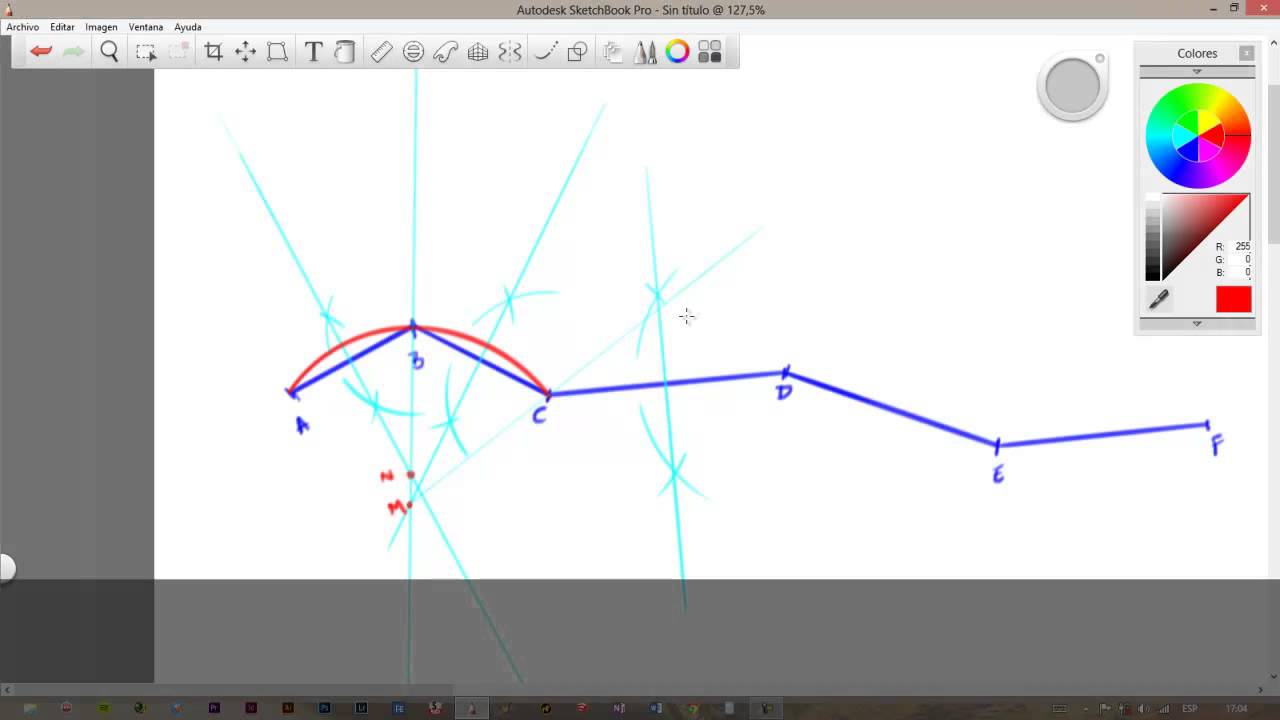
Task: Edit the R value field 255
Action: pos(1241,246)
